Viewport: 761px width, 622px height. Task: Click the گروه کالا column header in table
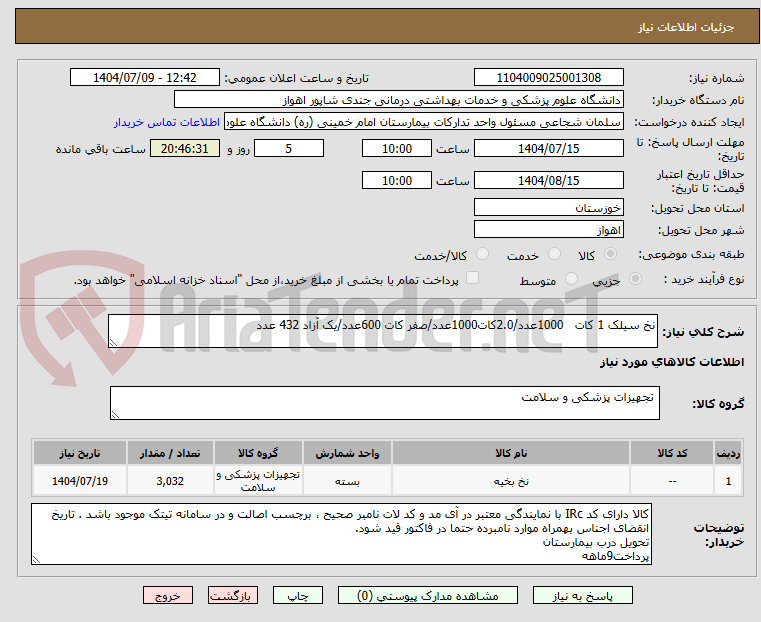pyautogui.click(x=258, y=453)
